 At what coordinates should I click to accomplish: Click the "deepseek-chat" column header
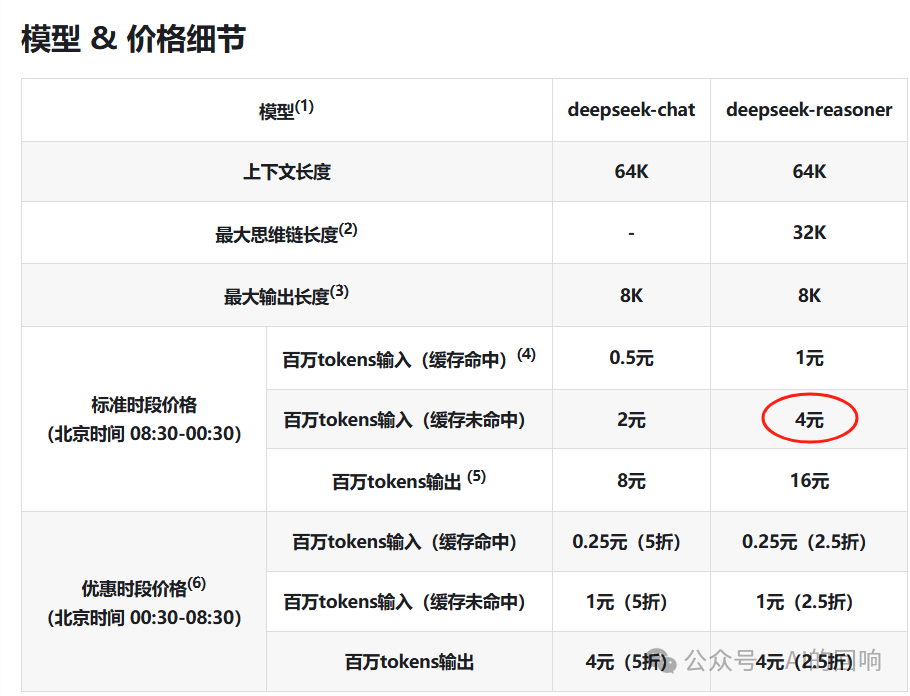pyautogui.click(x=631, y=110)
